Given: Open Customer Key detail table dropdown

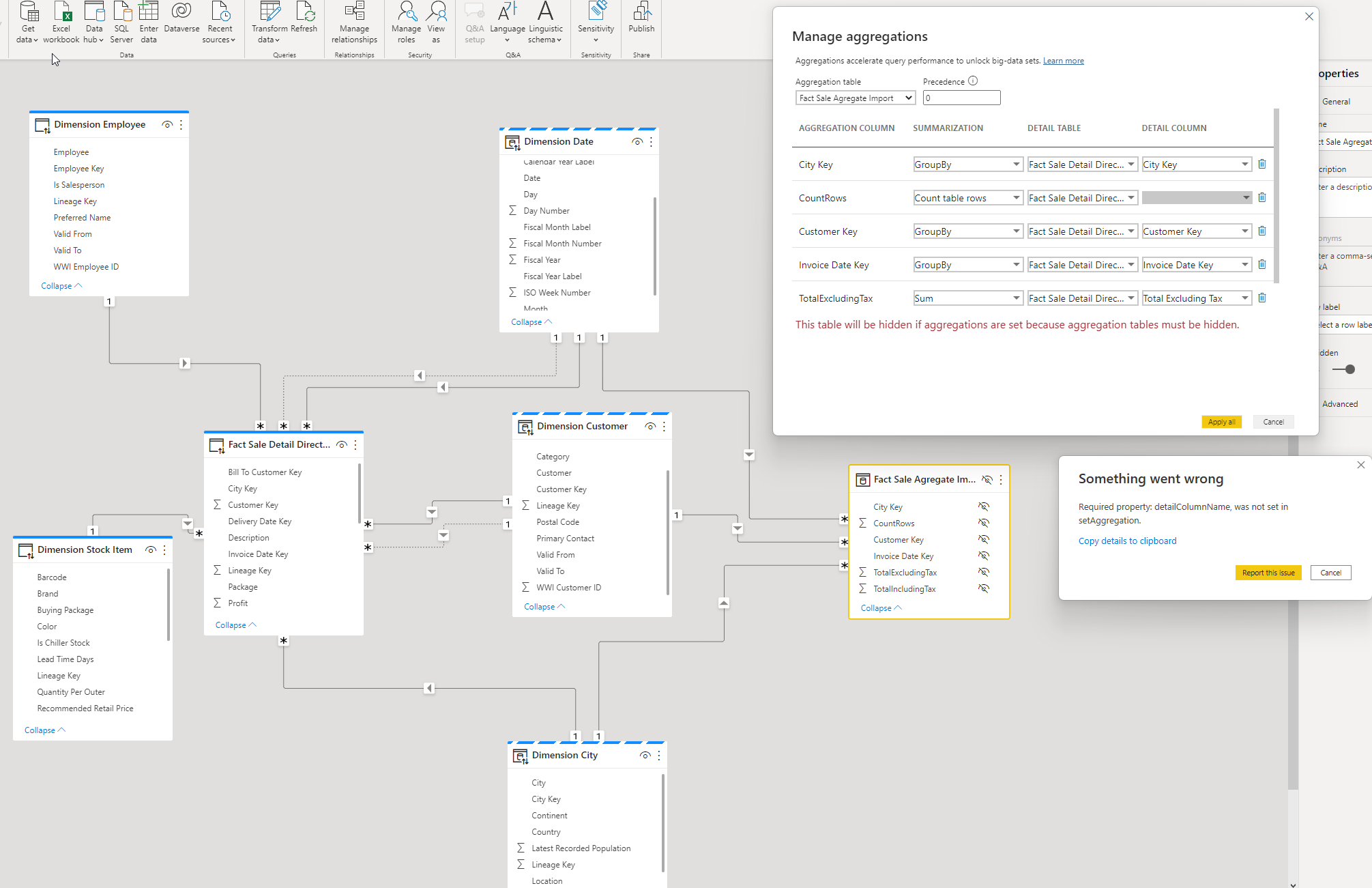Looking at the screenshot, I should [x=1082, y=231].
